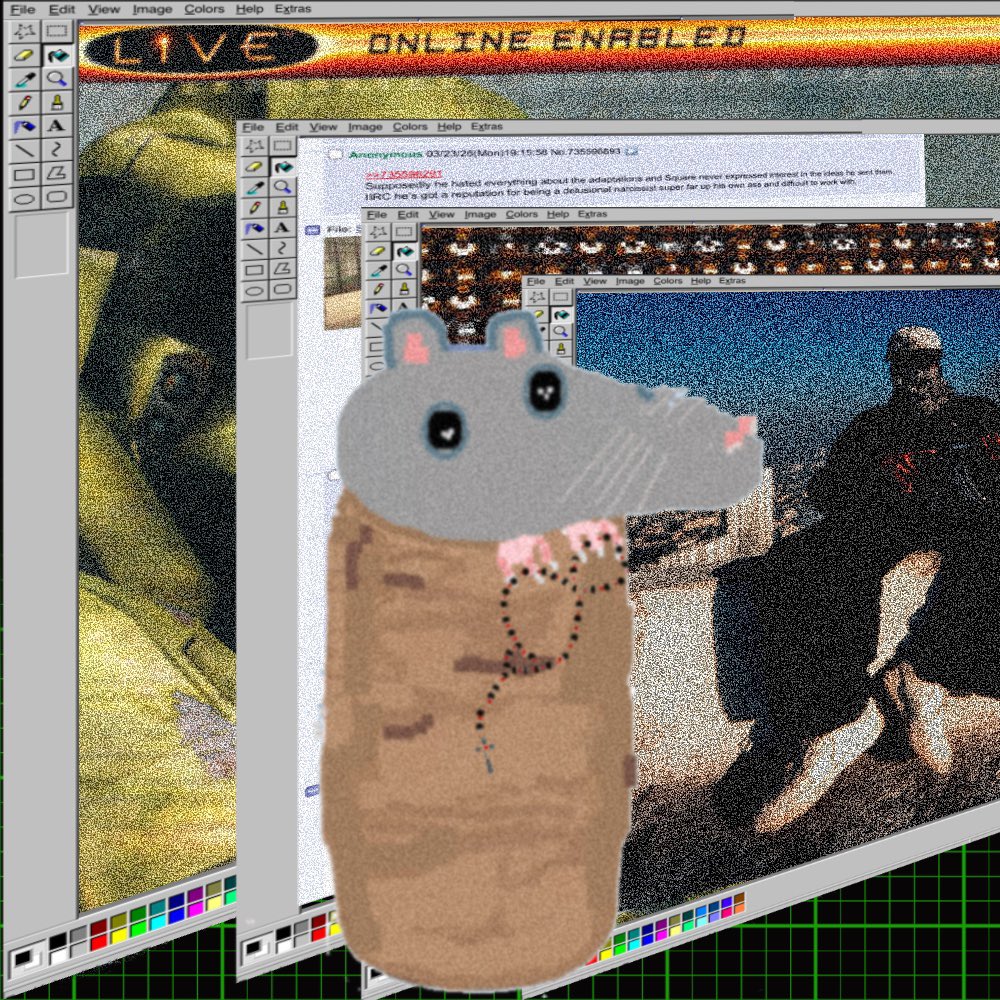
Task: Pick black swatch in outermost window palette
Action: pos(58,941)
